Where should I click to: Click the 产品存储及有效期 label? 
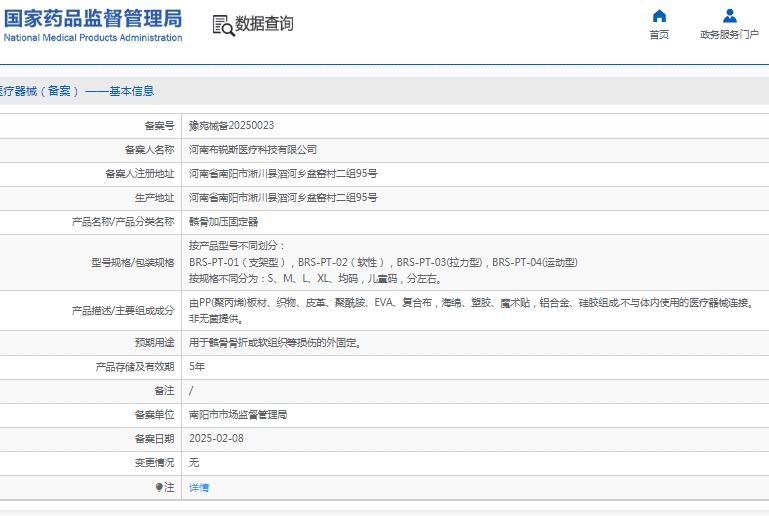click(x=135, y=367)
